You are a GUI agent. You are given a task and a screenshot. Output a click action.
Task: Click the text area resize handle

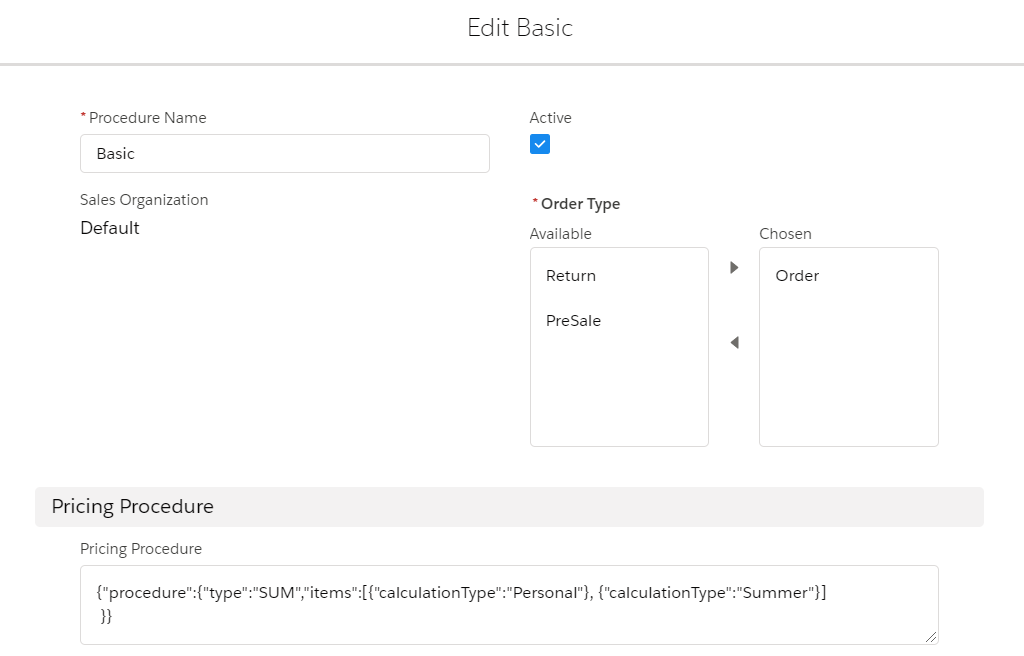point(931,637)
